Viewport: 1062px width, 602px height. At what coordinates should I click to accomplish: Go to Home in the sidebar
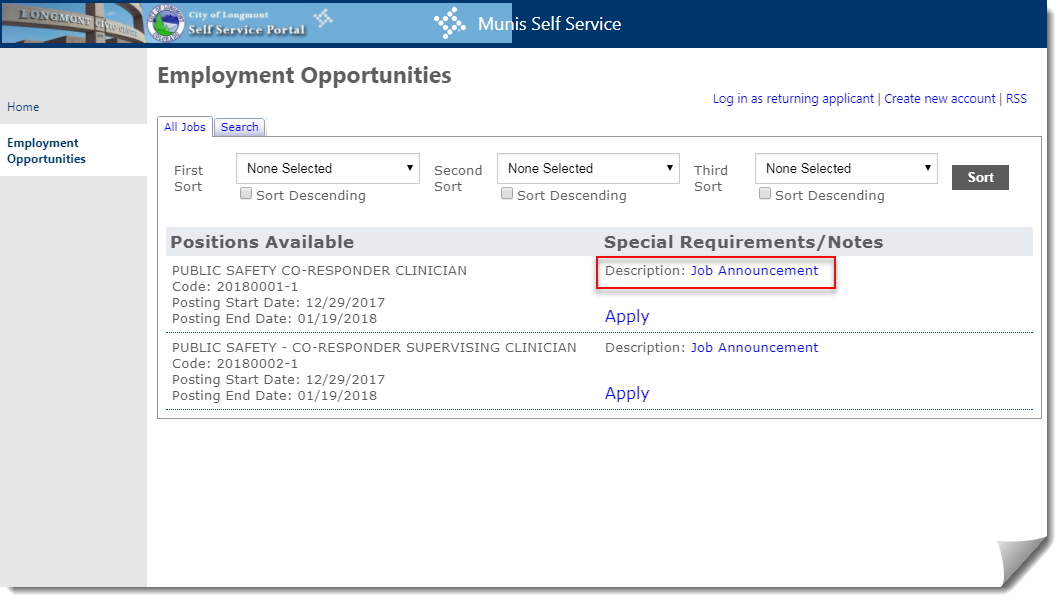coord(23,107)
